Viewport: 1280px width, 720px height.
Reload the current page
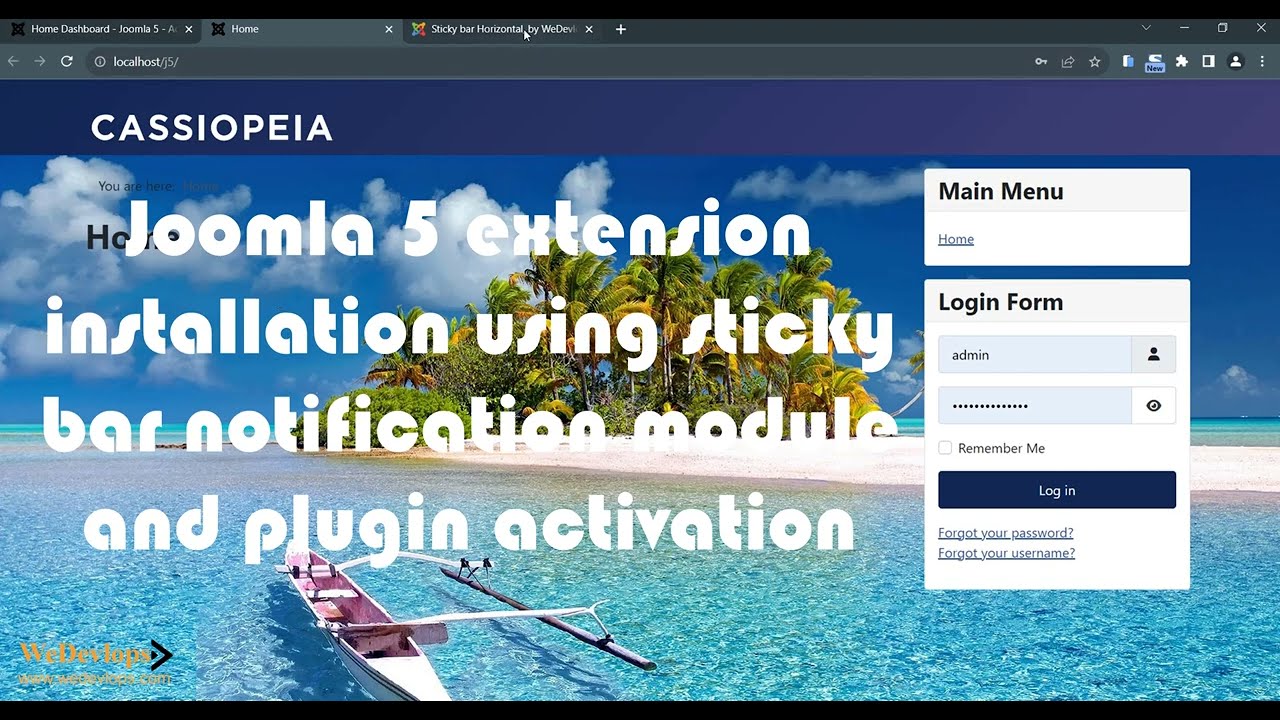pyautogui.click(x=67, y=61)
